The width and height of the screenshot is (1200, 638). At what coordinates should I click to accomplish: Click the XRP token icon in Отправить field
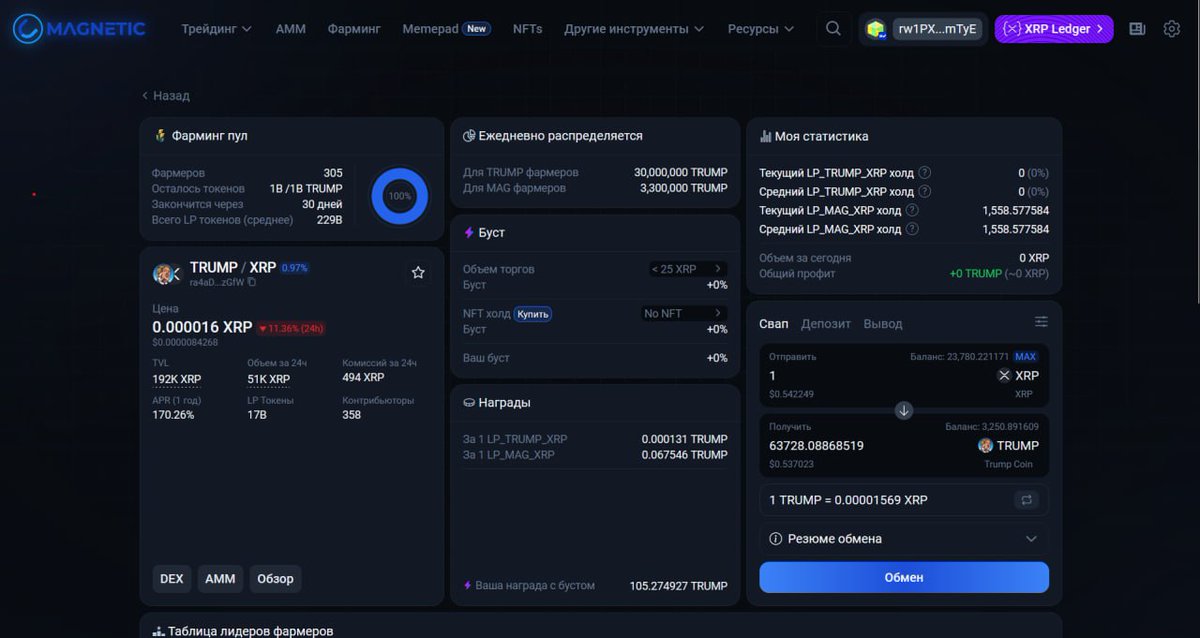coord(1004,375)
